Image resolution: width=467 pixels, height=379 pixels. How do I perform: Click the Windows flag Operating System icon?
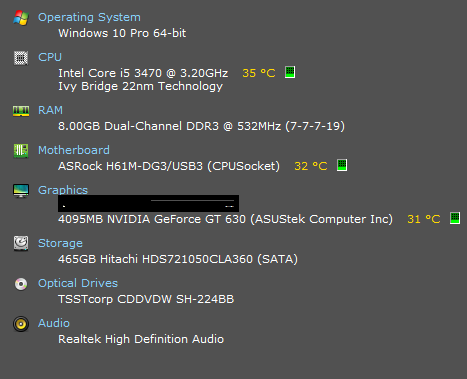(x=21, y=18)
